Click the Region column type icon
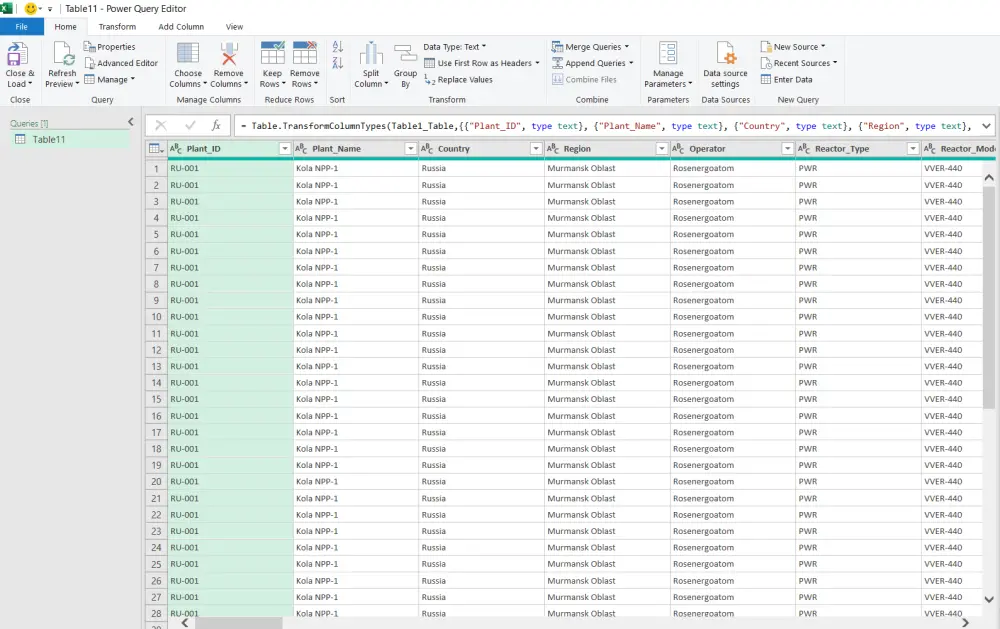 coord(552,149)
